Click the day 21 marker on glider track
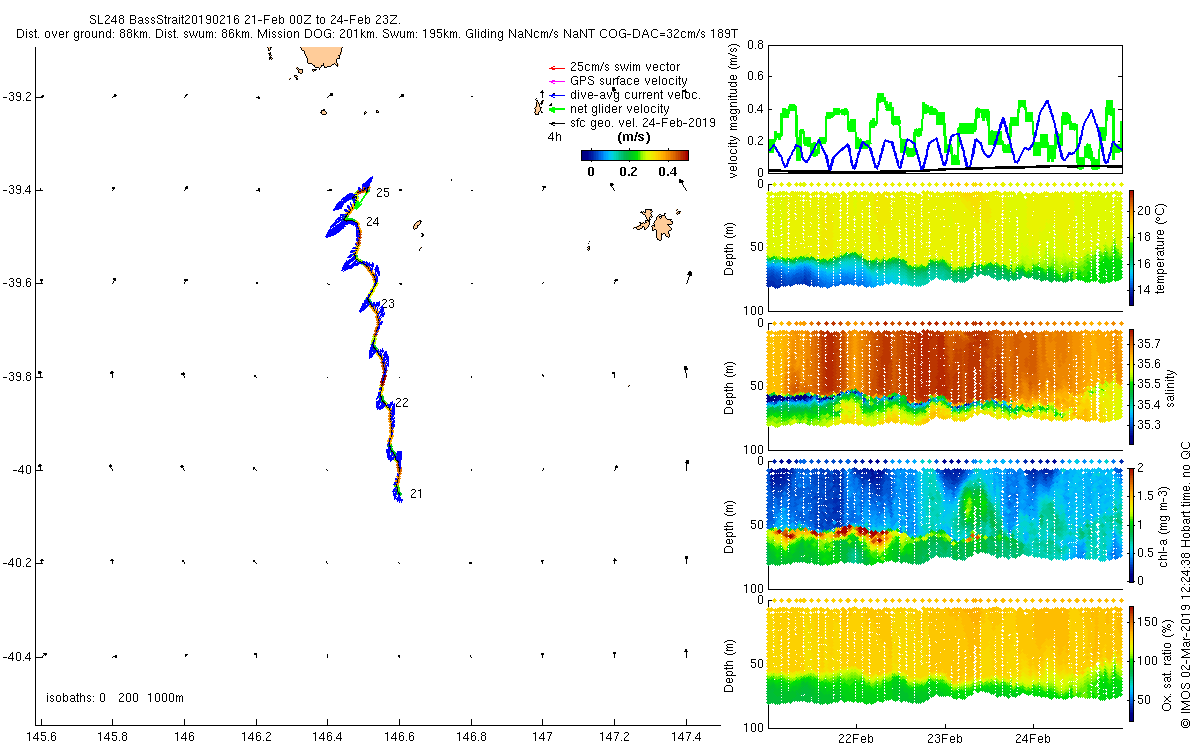This screenshot has height=750, width=1200. 416,494
